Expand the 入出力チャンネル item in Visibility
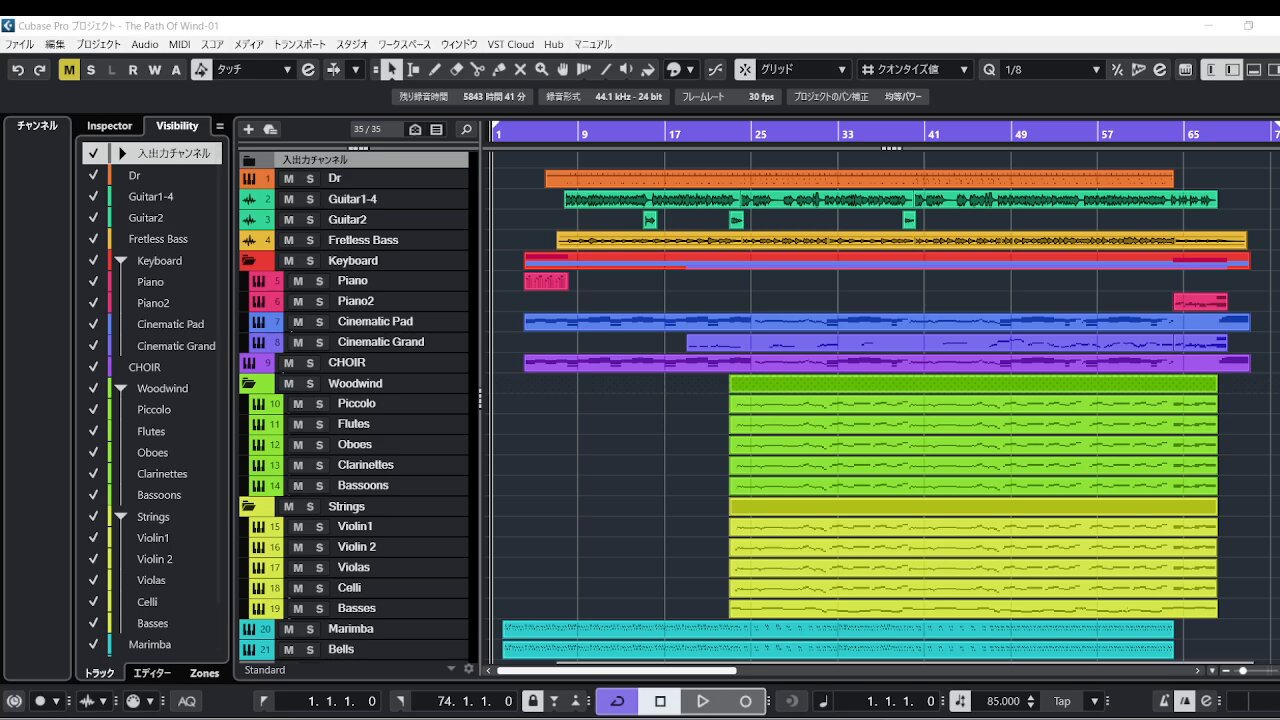Viewport: 1280px width, 720px height. tap(123, 154)
